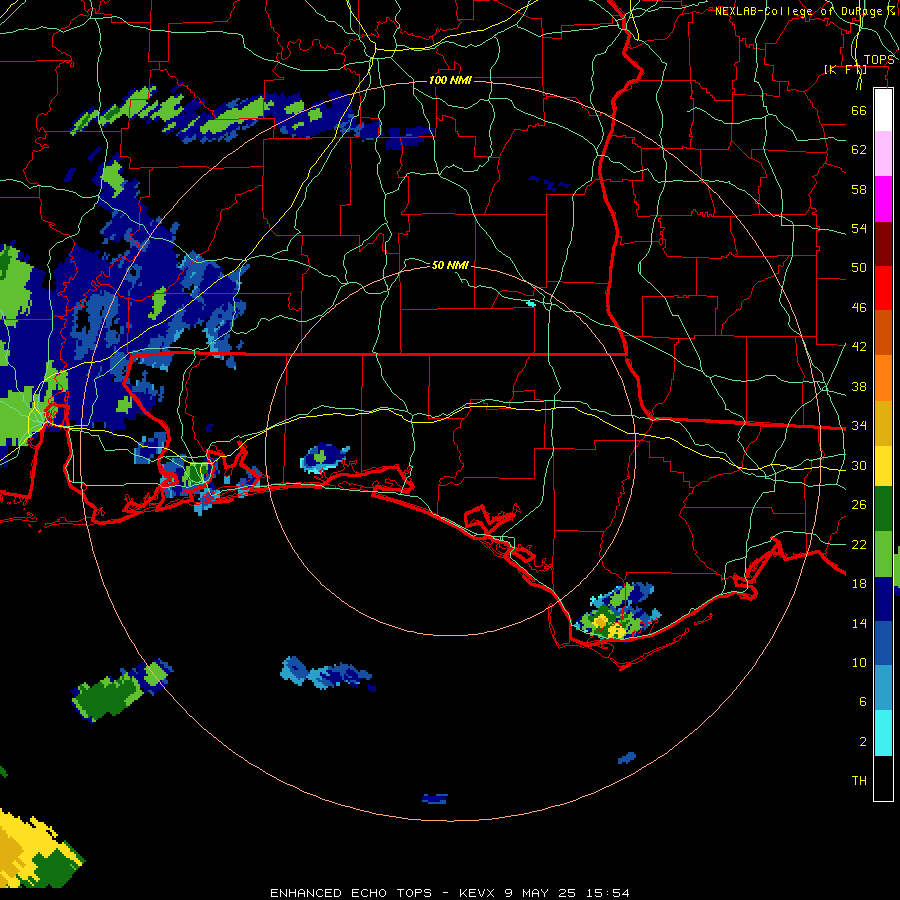
Task: Click the small blue echo cell with green core inside 50 NMI ring
Action: [324, 457]
